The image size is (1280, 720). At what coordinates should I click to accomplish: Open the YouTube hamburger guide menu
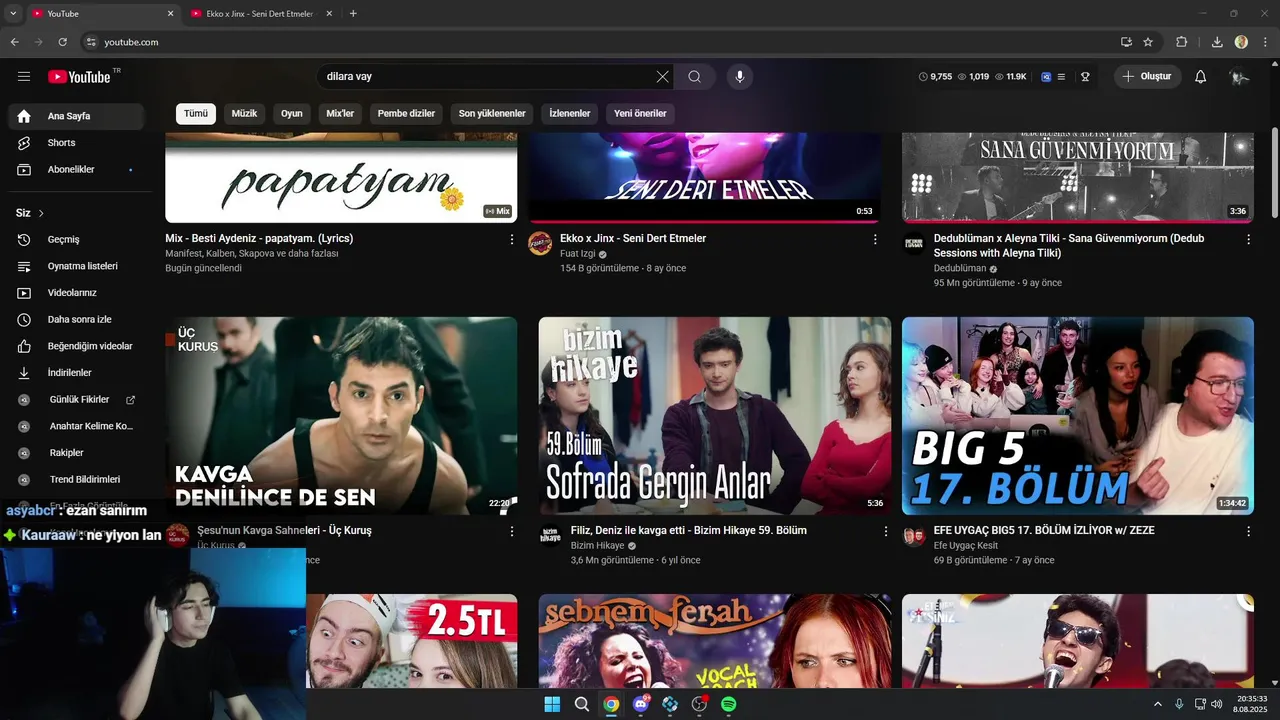coord(24,77)
